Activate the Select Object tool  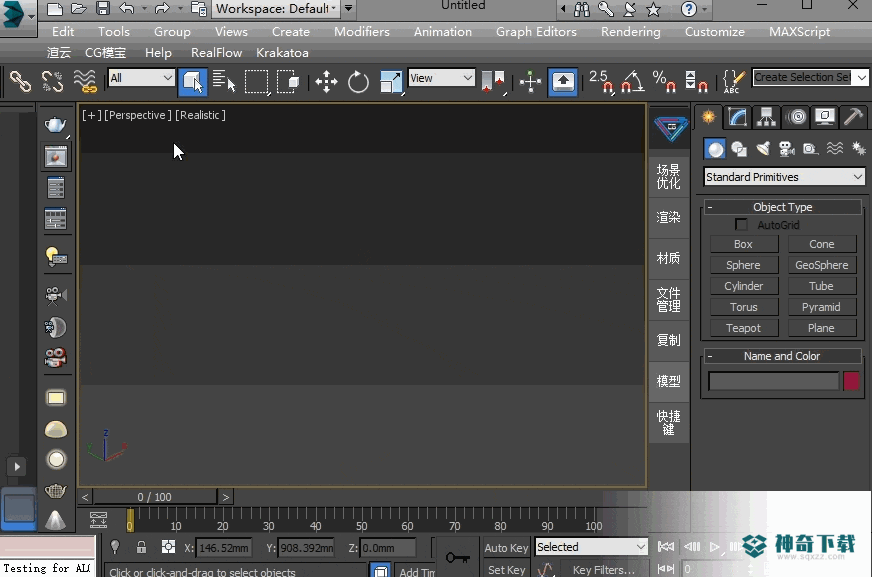pyautogui.click(x=192, y=82)
